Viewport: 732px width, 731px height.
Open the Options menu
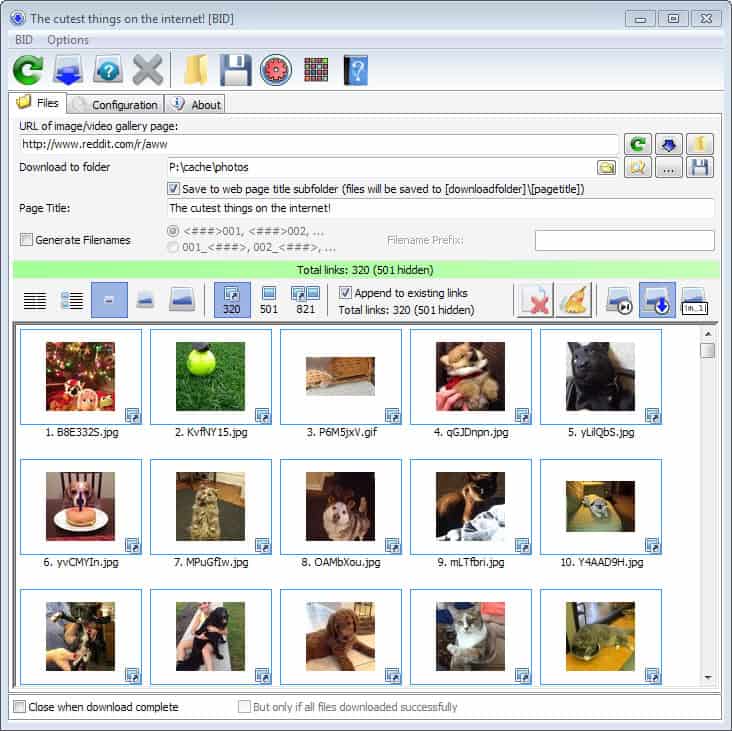point(68,40)
